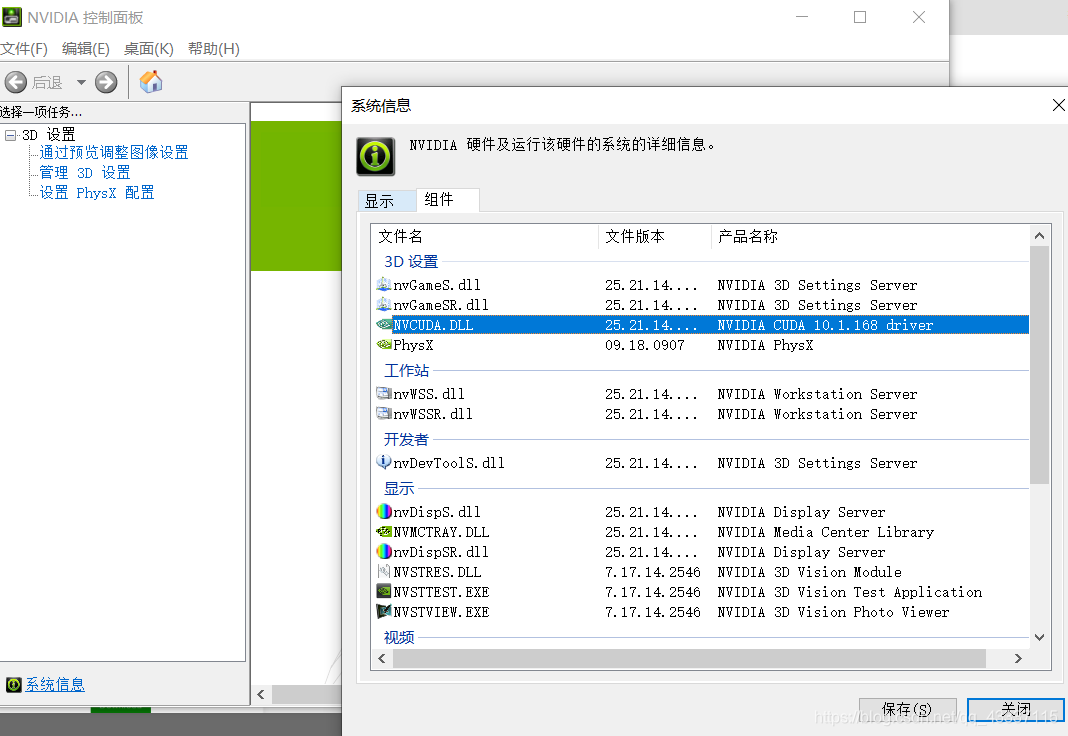Click the NVMCTRAY.DLL file icon
The image size is (1068, 736).
click(384, 531)
